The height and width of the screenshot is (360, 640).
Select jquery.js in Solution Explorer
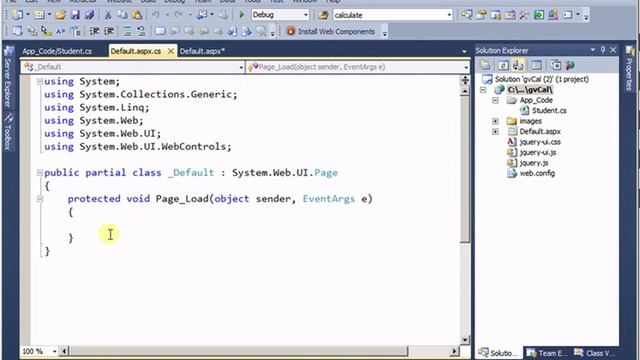tap(533, 163)
